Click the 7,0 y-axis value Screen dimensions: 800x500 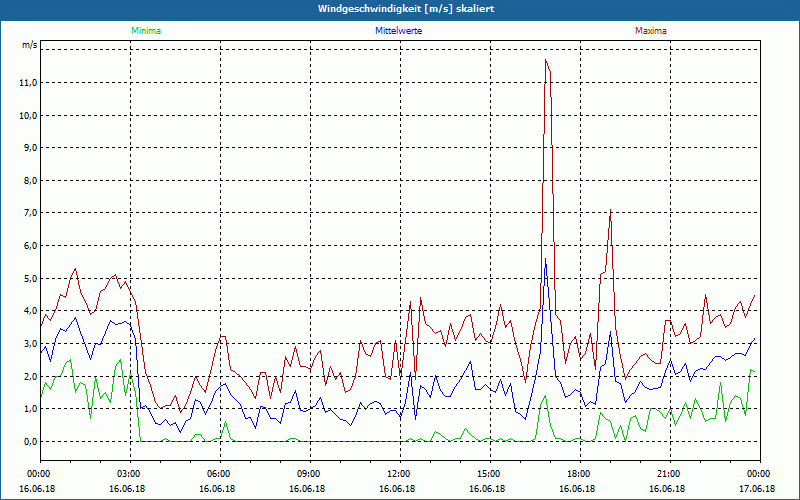pyautogui.click(x=30, y=213)
